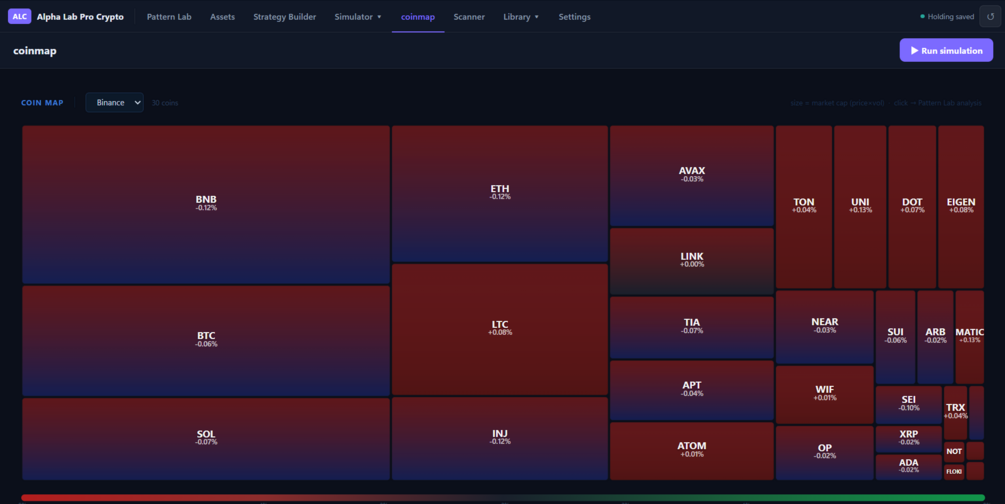Select the ATOM tile
Viewport: 1005px width, 504px height.
pyautogui.click(x=692, y=451)
